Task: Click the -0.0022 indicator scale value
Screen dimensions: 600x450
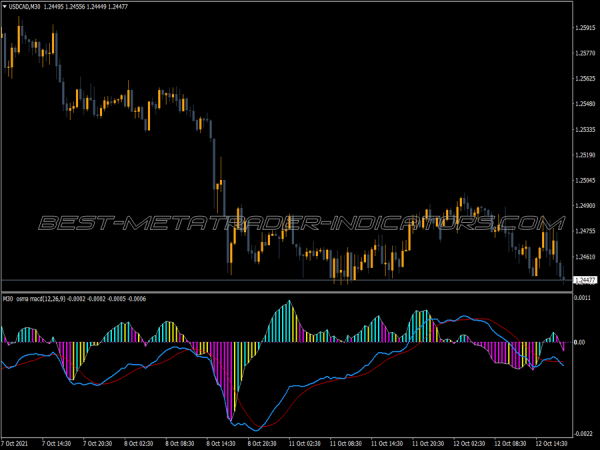Action: (x=583, y=434)
